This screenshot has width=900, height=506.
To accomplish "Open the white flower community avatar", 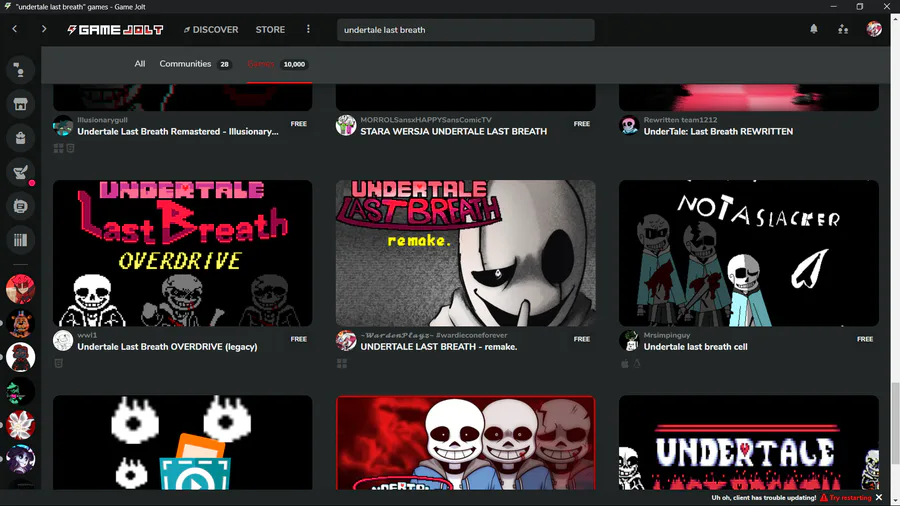I will pyautogui.click(x=20, y=425).
